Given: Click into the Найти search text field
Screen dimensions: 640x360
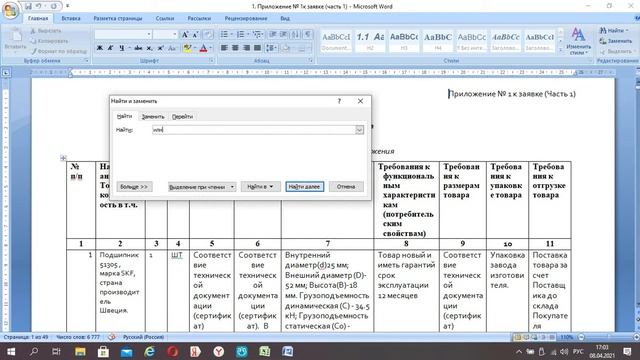Looking at the screenshot, I should click(254, 130).
